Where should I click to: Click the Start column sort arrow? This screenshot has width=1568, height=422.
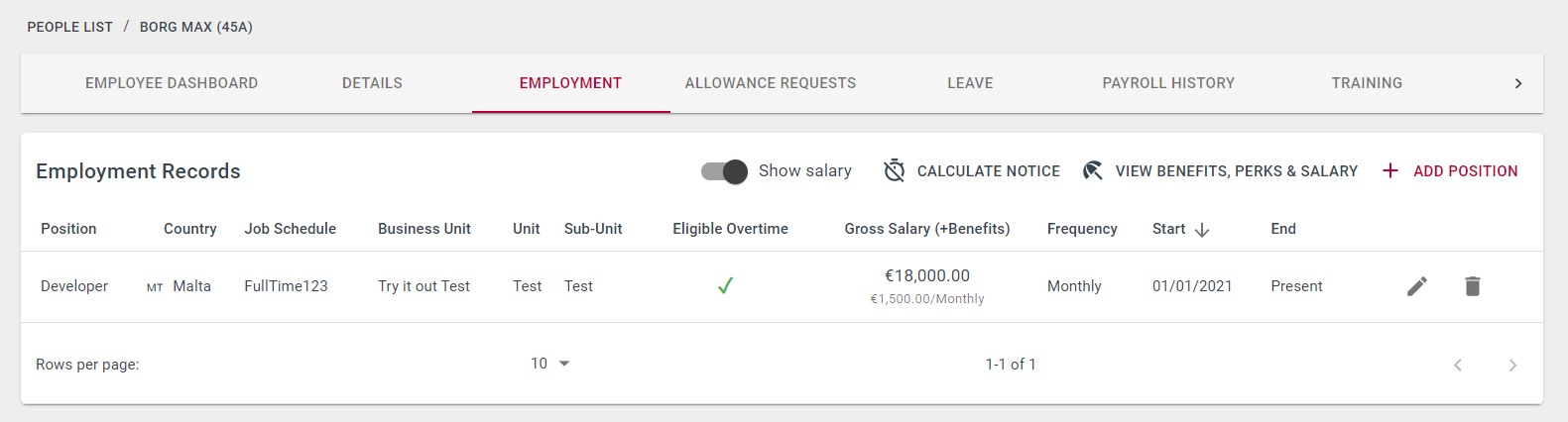1202,230
